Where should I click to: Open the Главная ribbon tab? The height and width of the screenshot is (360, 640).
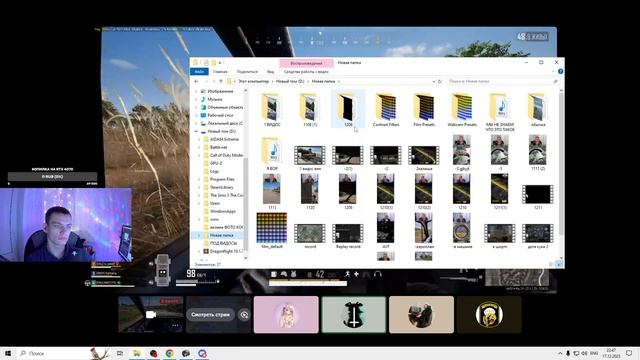[220, 71]
